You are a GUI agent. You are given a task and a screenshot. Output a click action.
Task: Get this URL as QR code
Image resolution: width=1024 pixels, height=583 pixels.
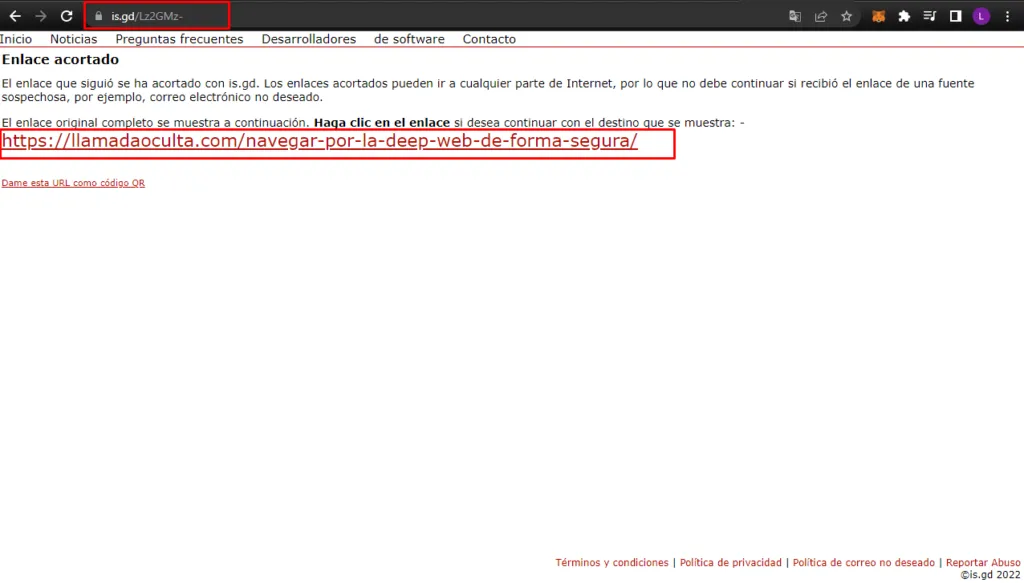pyautogui.click(x=73, y=183)
